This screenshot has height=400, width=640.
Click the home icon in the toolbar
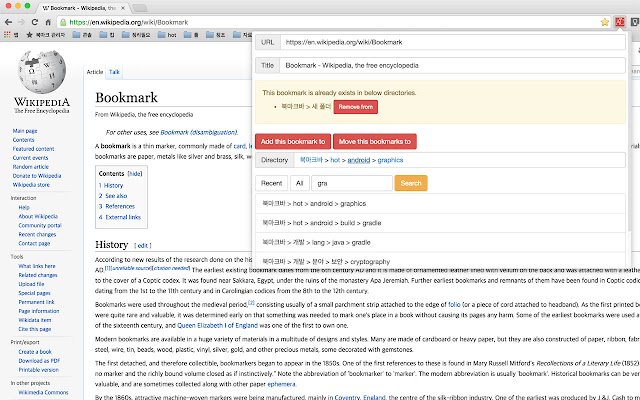(48, 22)
